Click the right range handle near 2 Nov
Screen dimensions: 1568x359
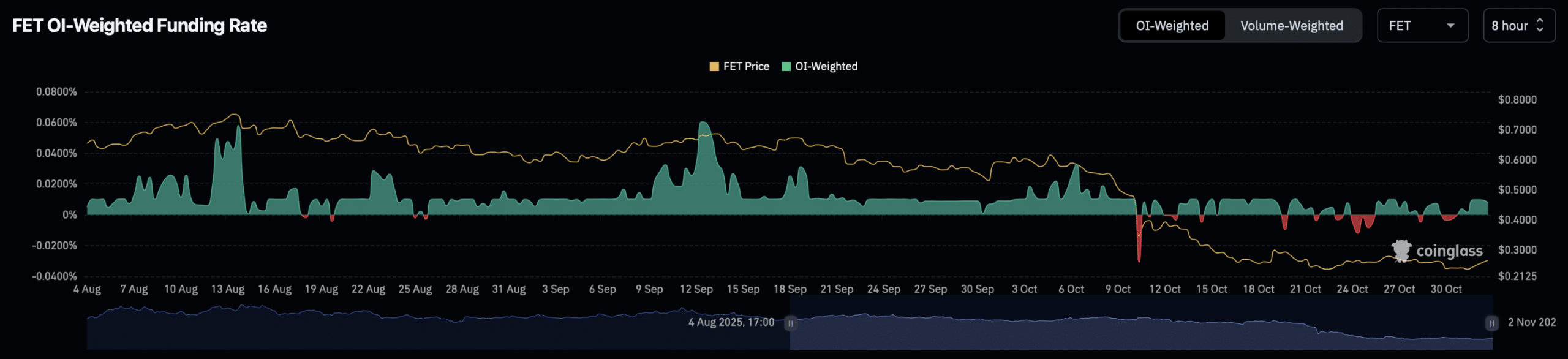pos(1491,323)
